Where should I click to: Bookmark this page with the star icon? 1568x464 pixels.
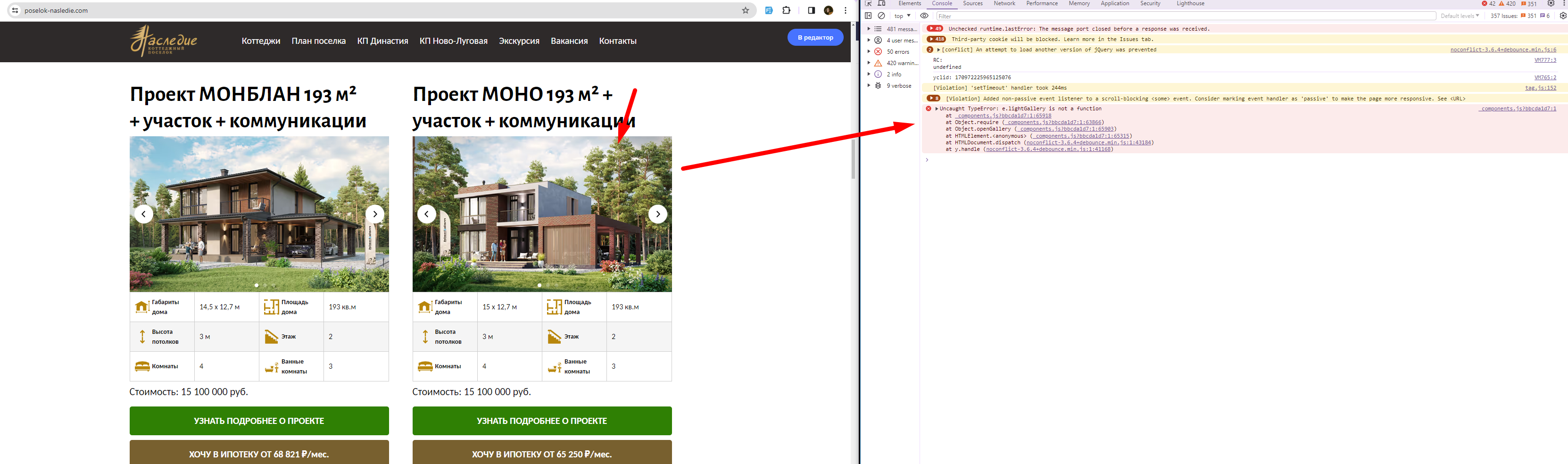pos(745,10)
